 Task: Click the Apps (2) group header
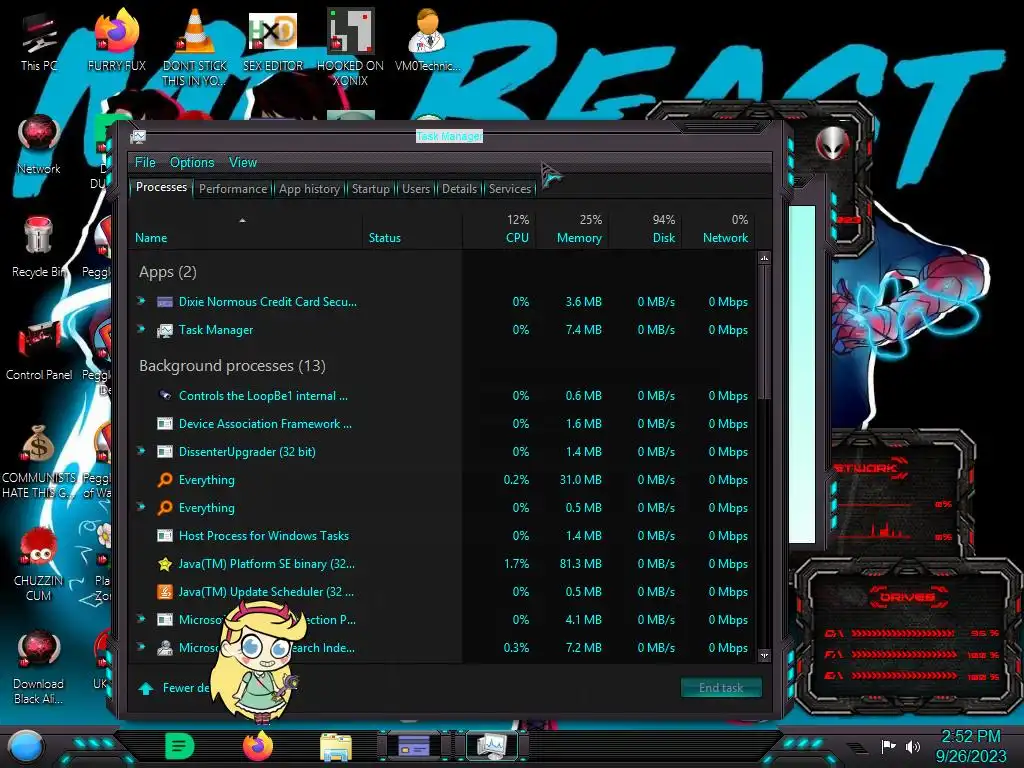coord(168,272)
